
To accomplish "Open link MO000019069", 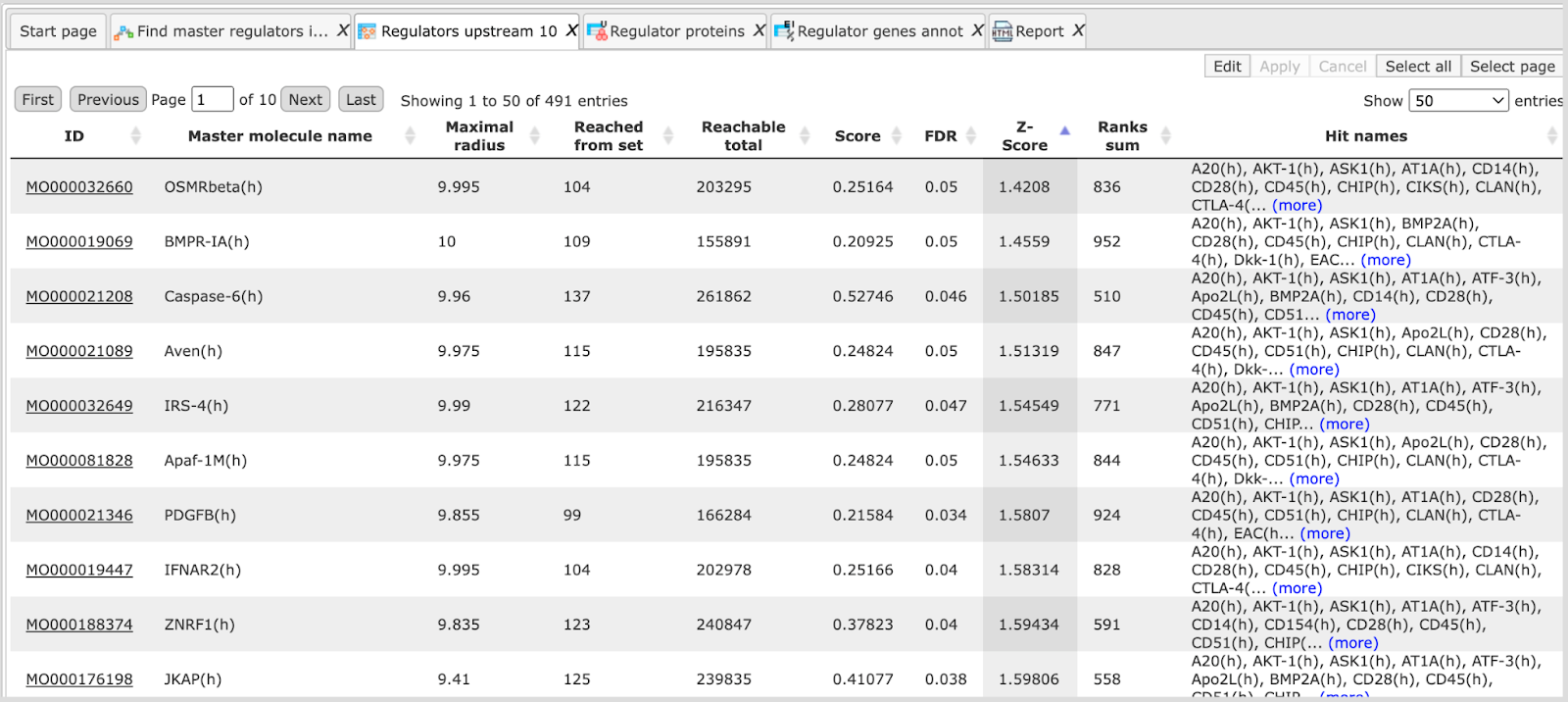I will 79,241.
